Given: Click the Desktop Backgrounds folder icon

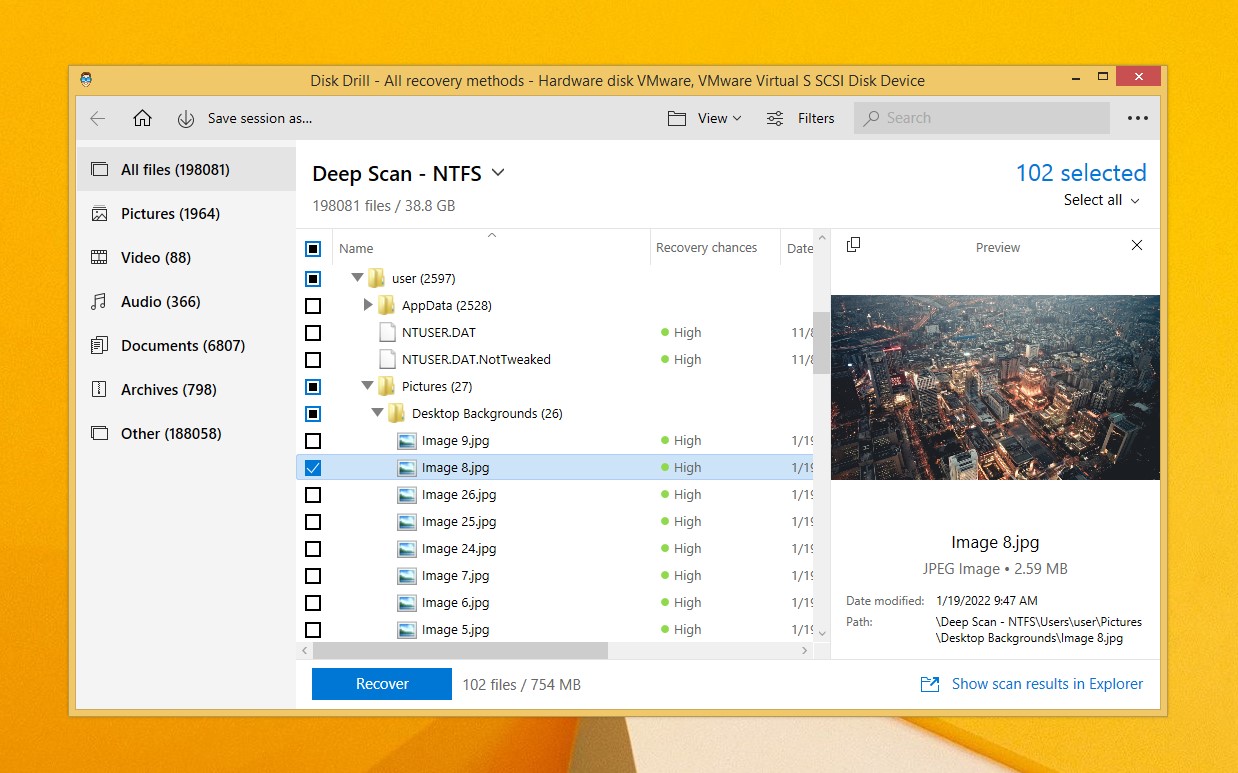Looking at the screenshot, I should [x=397, y=413].
